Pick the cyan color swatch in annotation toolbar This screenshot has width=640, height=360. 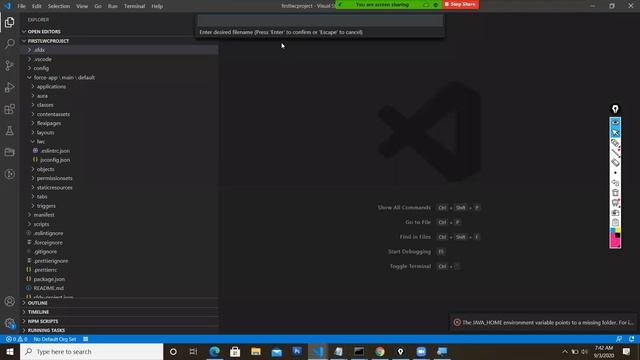[x=613, y=230]
